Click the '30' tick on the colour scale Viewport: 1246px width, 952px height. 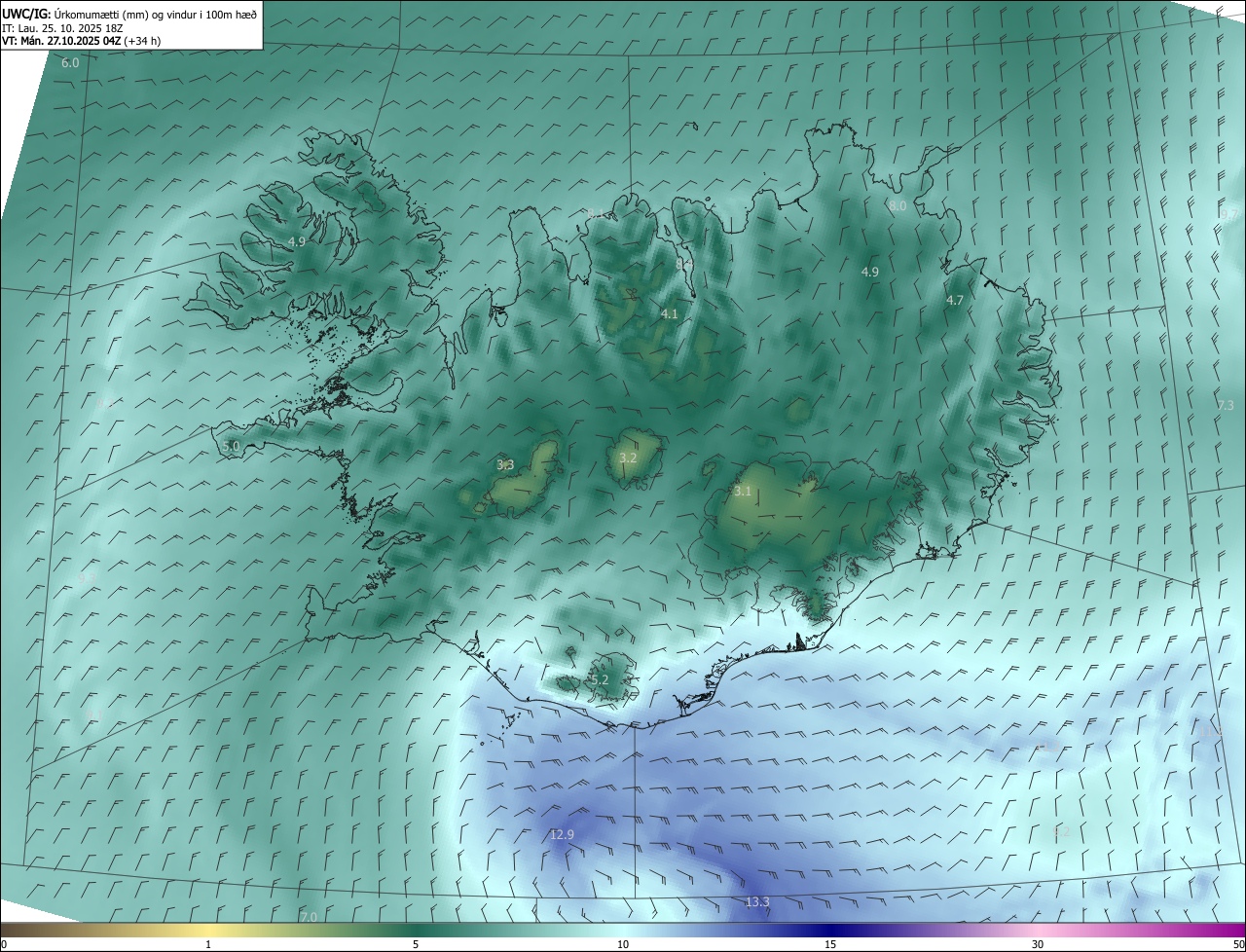click(x=1038, y=944)
